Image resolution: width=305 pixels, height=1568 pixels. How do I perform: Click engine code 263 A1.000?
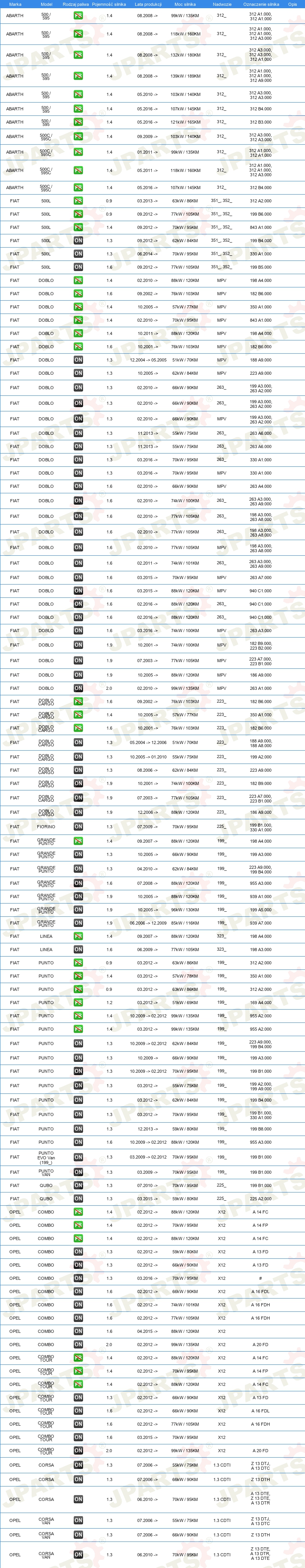[261, 688]
